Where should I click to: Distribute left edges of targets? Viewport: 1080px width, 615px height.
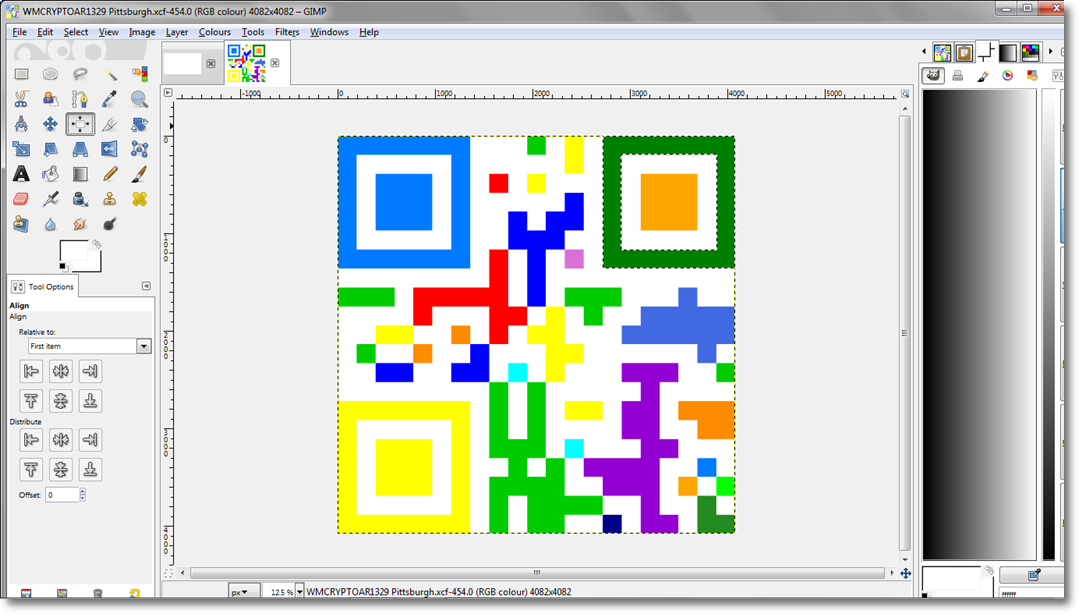click(31, 439)
